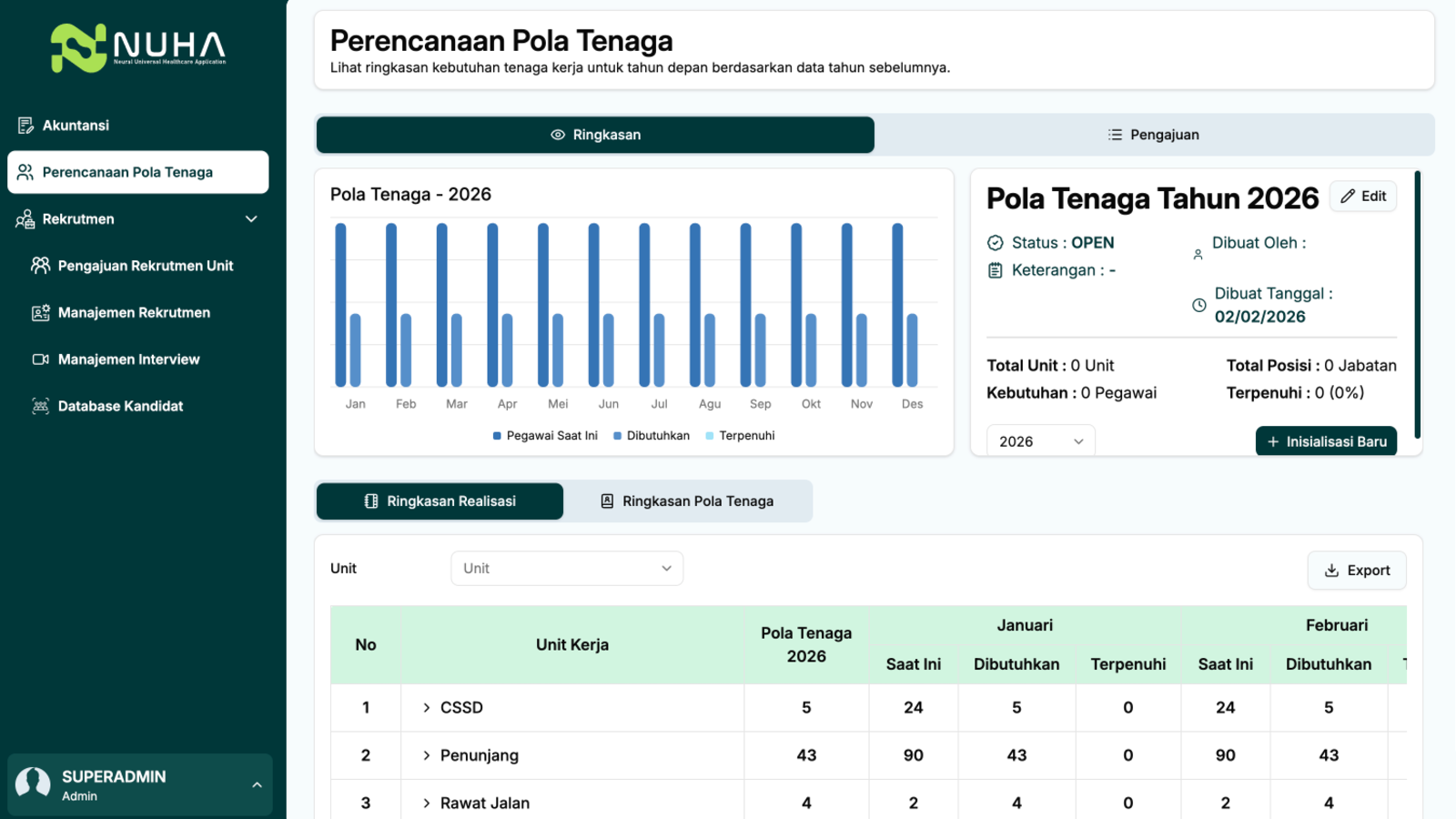This screenshot has width=1456, height=819.
Task: Click the NUHA logo
Action: [138, 48]
